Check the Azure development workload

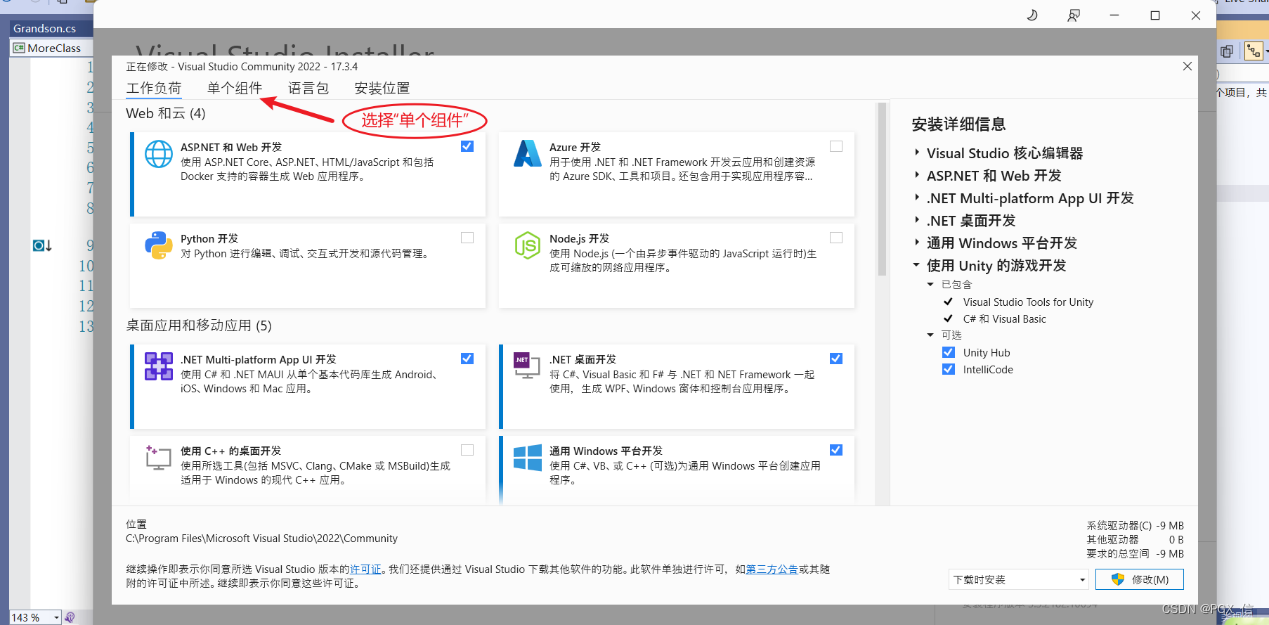[836, 146]
